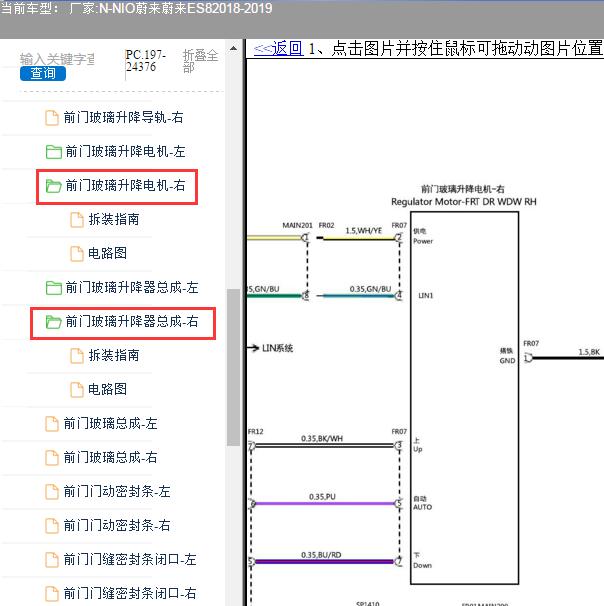Open 拆装指南 under 前门玻璃升降电机-右
Screen dimensions: 604x606
pos(114,219)
